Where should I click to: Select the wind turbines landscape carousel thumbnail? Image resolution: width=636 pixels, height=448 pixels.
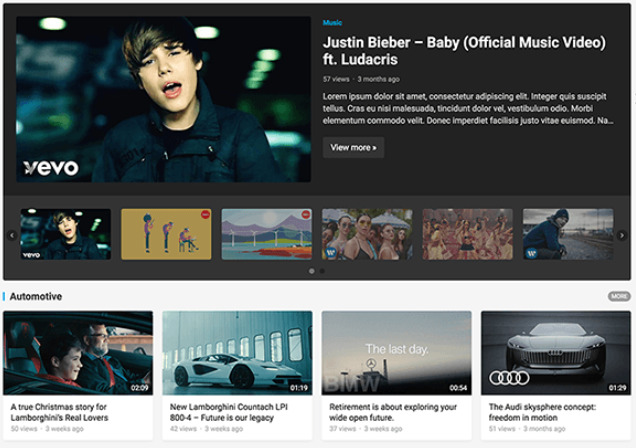(x=267, y=234)
